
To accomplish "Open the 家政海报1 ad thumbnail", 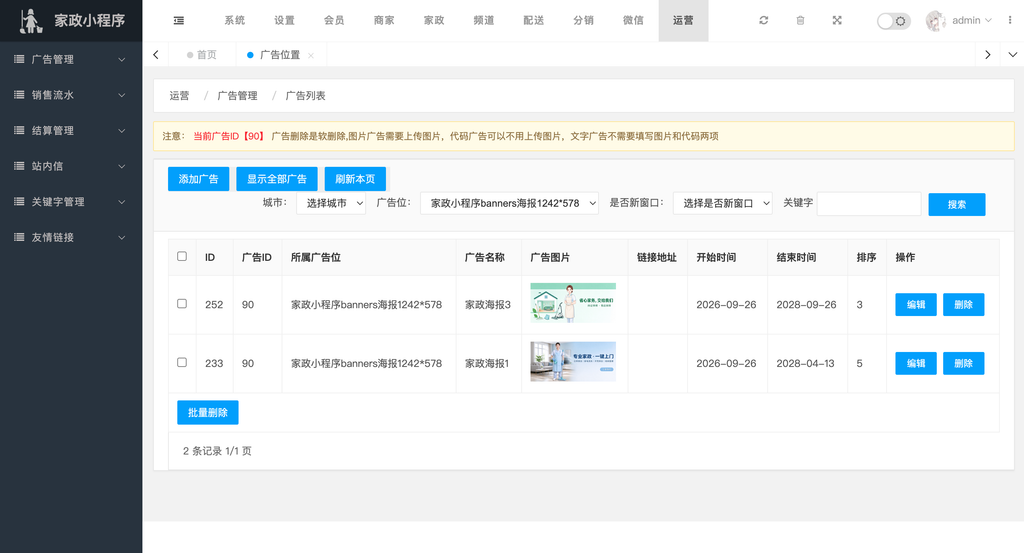I will pos(573,362).
